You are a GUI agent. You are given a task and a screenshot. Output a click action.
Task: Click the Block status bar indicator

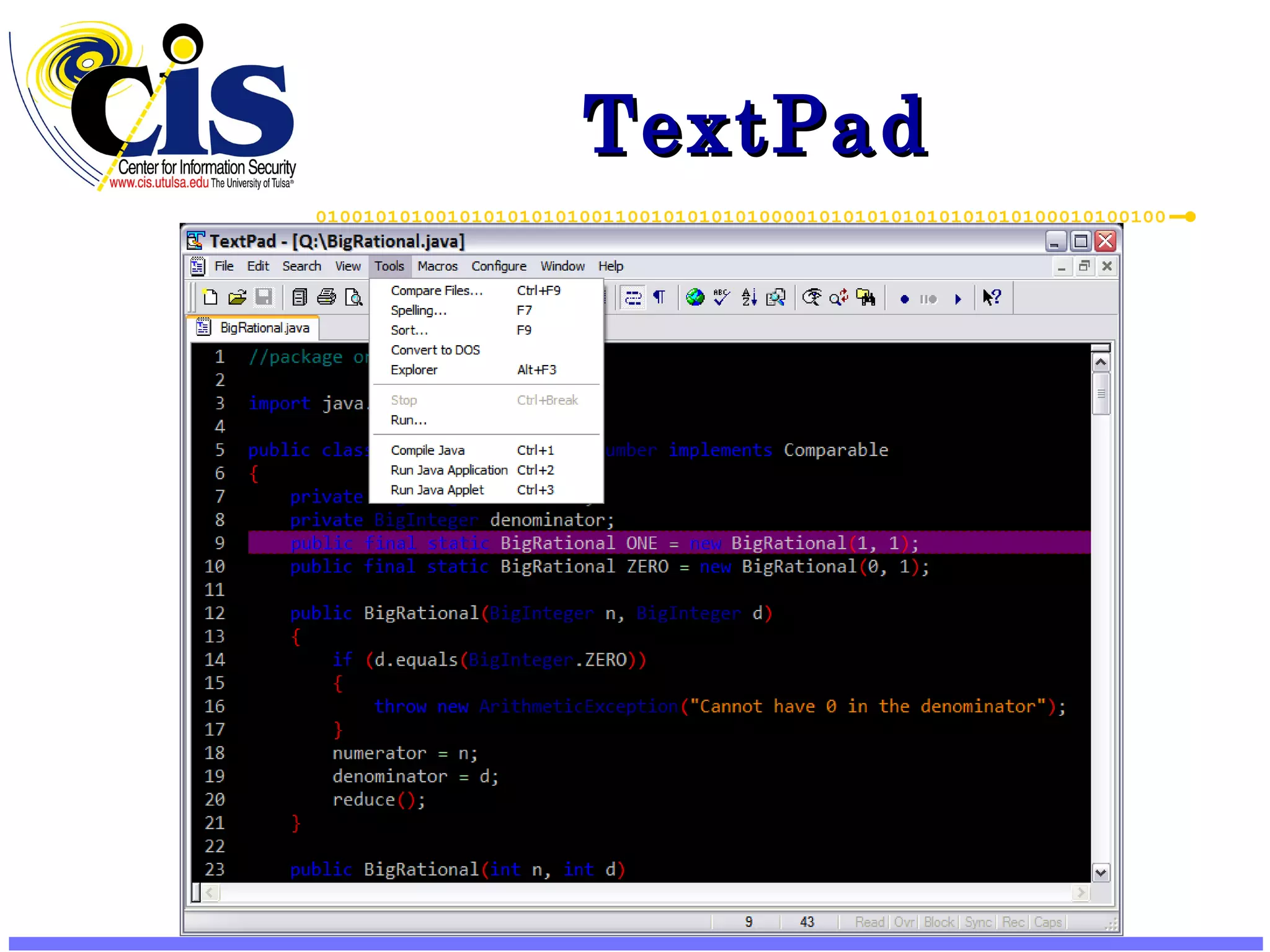pyautogui.click(x=939, y=922)
